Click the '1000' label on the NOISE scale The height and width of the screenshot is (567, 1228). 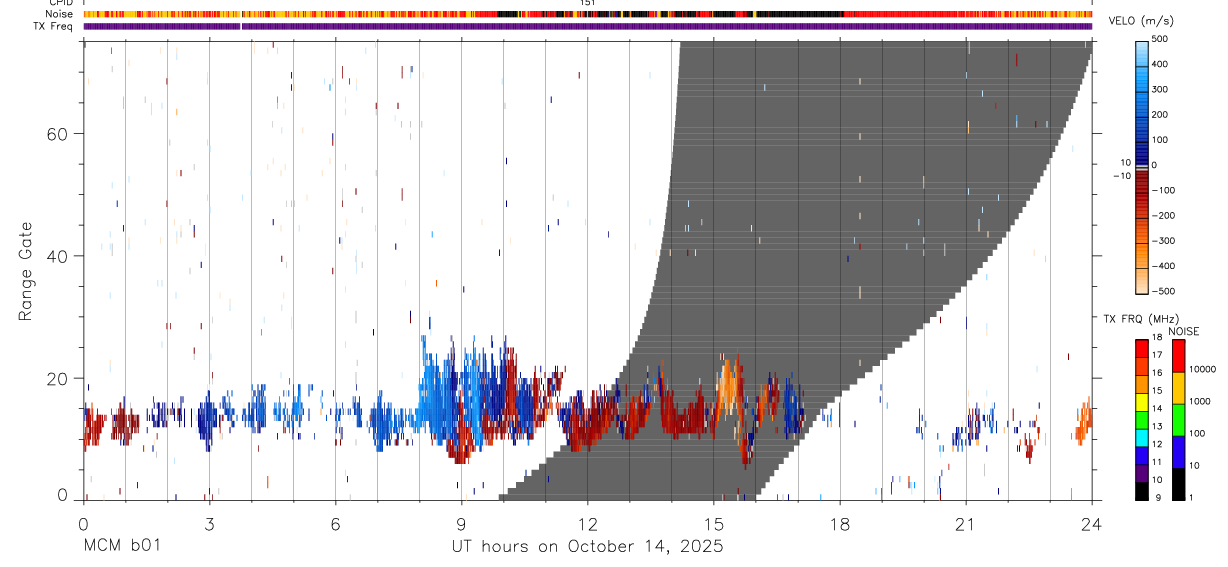point(1200,401)
